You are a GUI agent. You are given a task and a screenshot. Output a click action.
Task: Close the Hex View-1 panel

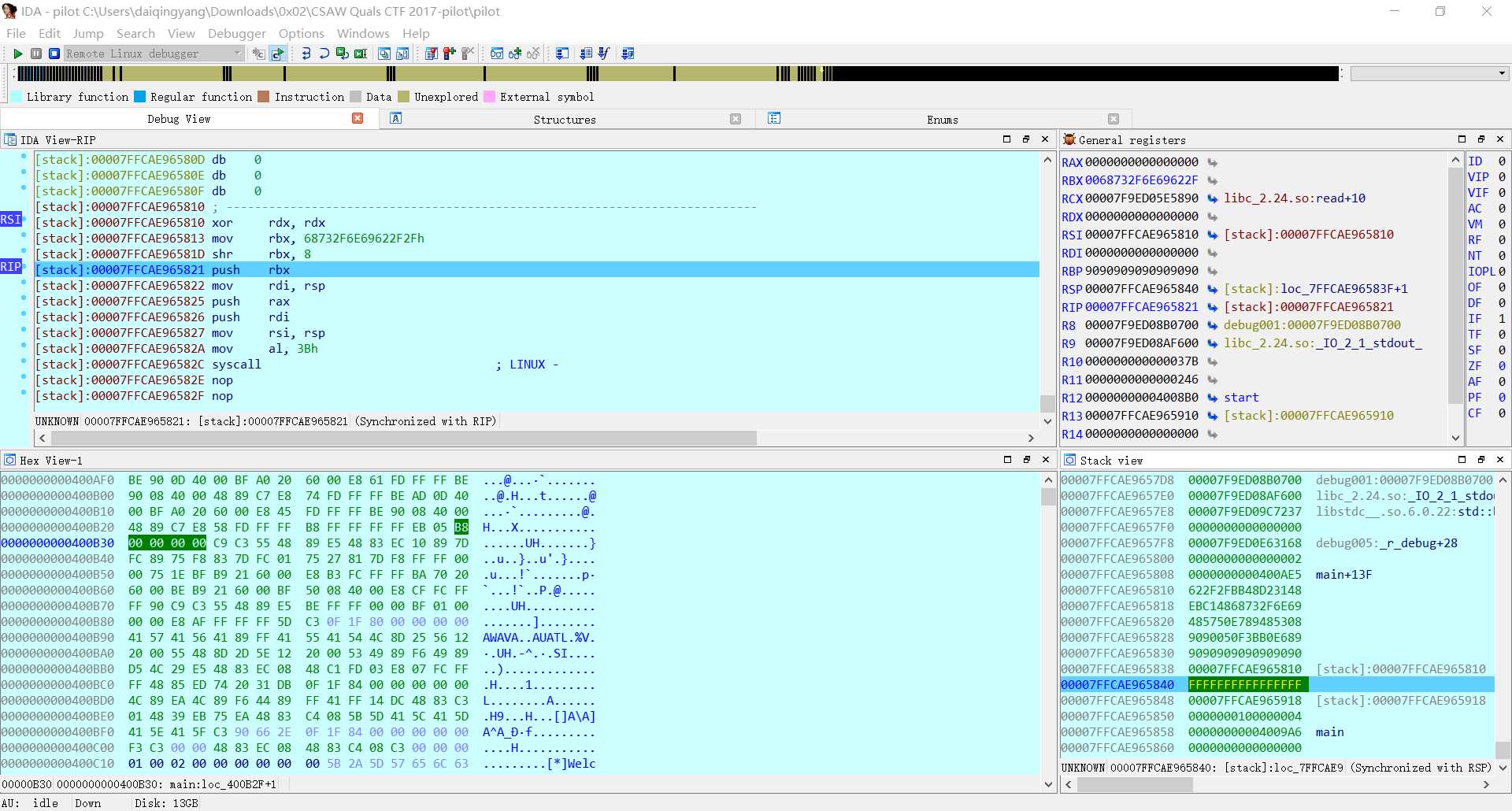tap(1046, 460)
